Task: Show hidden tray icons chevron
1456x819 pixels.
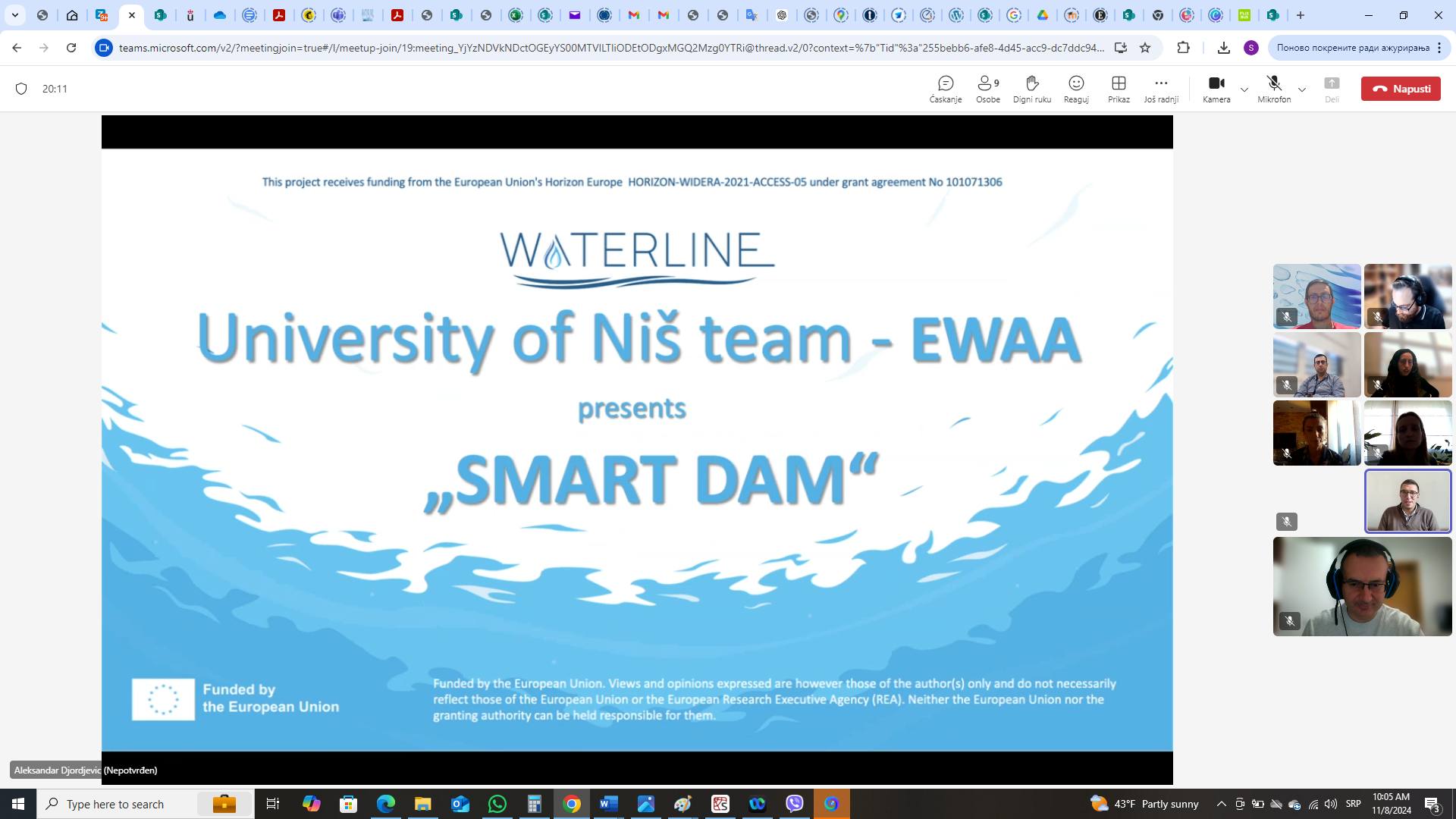Action: pyautogui.click(x=1221, y=804)
